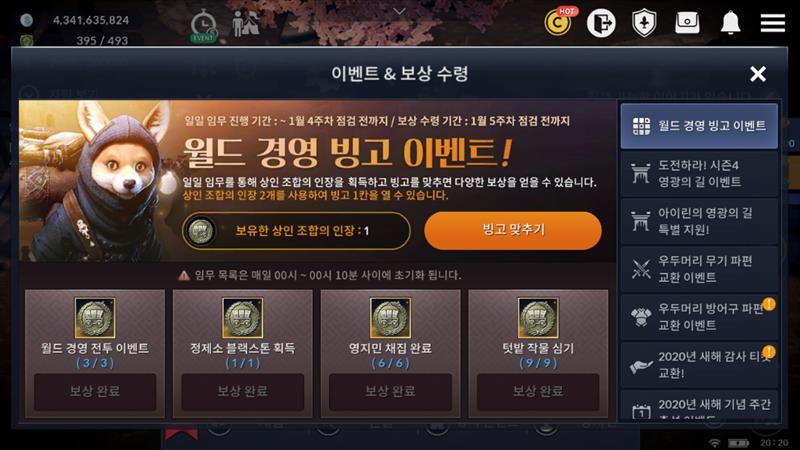Open the mailbox icon in top bar
The height and width of the screenshot is (450, 800).
pyautogui.click(x=687, y=22)
